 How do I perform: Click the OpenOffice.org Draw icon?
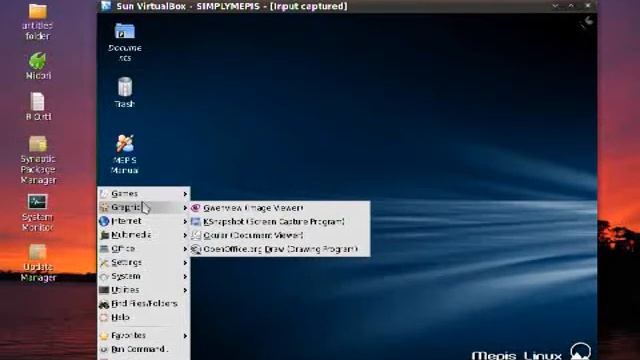196,249
